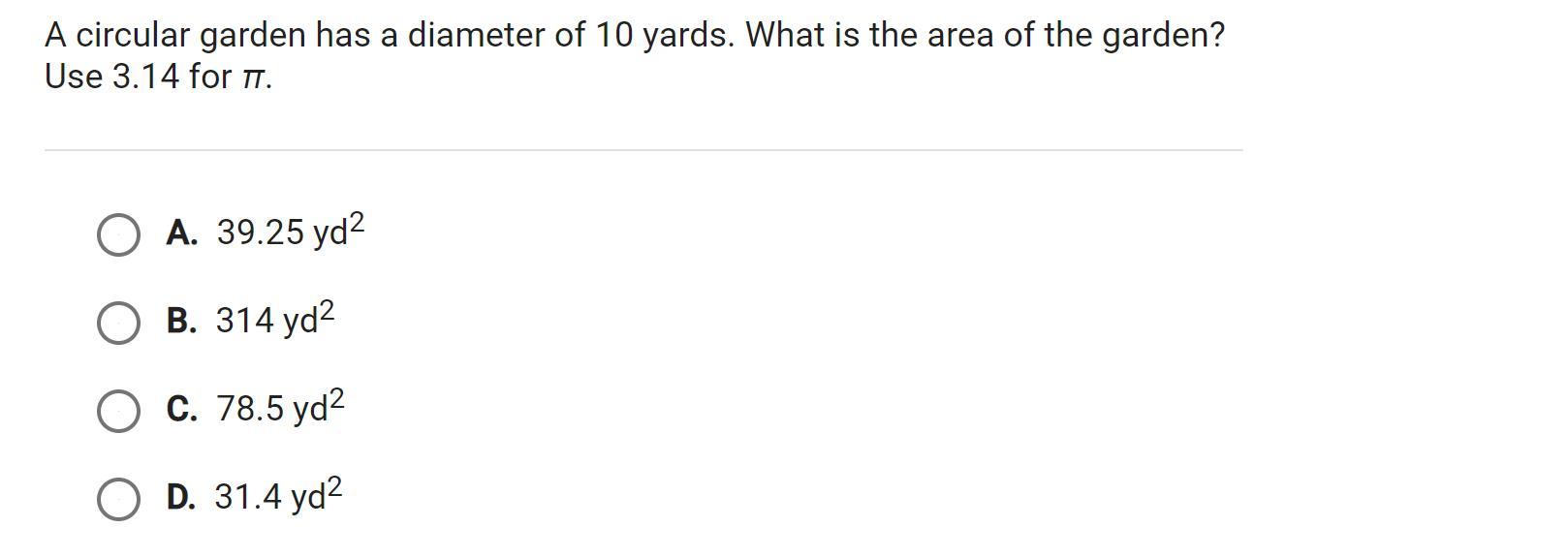Click the question line about the circular garden
This screenshot has height=558, width=1568.
(x=635, y=36)
